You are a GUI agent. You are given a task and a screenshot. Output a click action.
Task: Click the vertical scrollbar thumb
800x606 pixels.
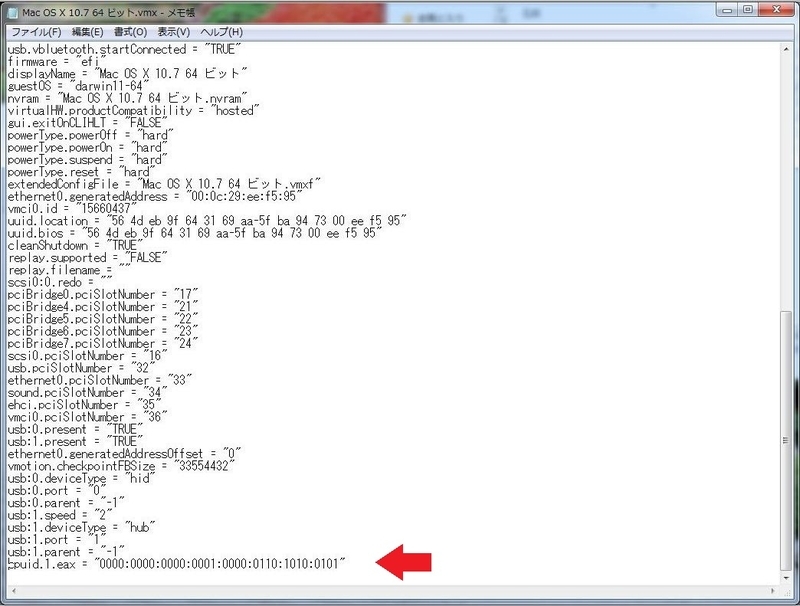[x=786, y=440]
